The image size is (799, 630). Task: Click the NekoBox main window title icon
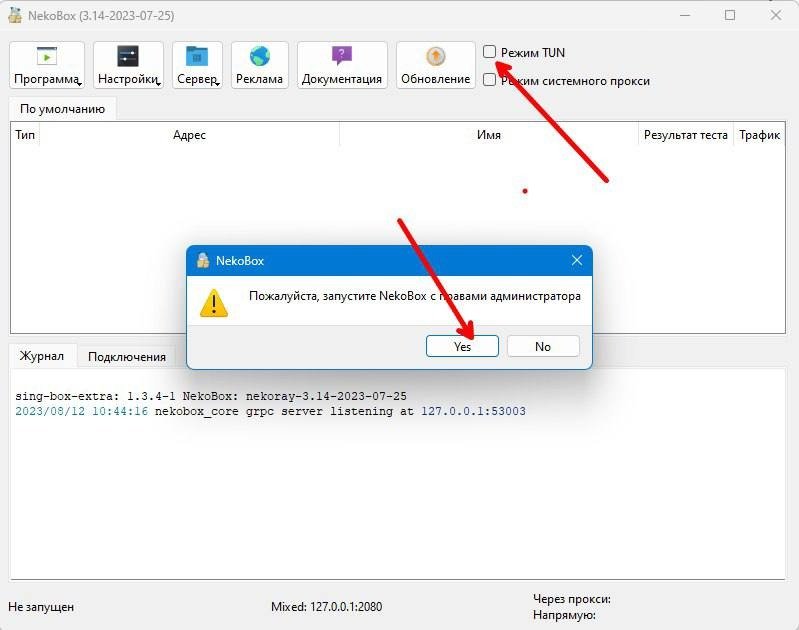pyautogui.click(x=15, y=15)
